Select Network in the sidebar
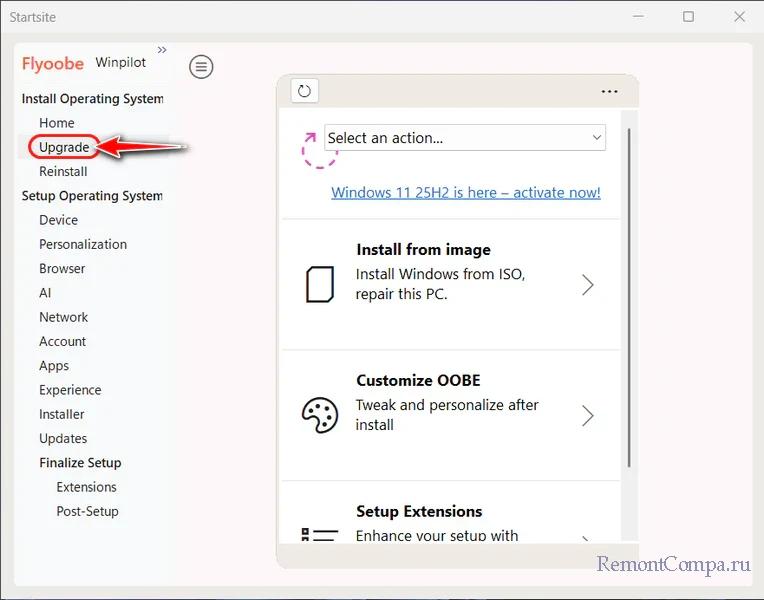 click(x=63, y=317)
